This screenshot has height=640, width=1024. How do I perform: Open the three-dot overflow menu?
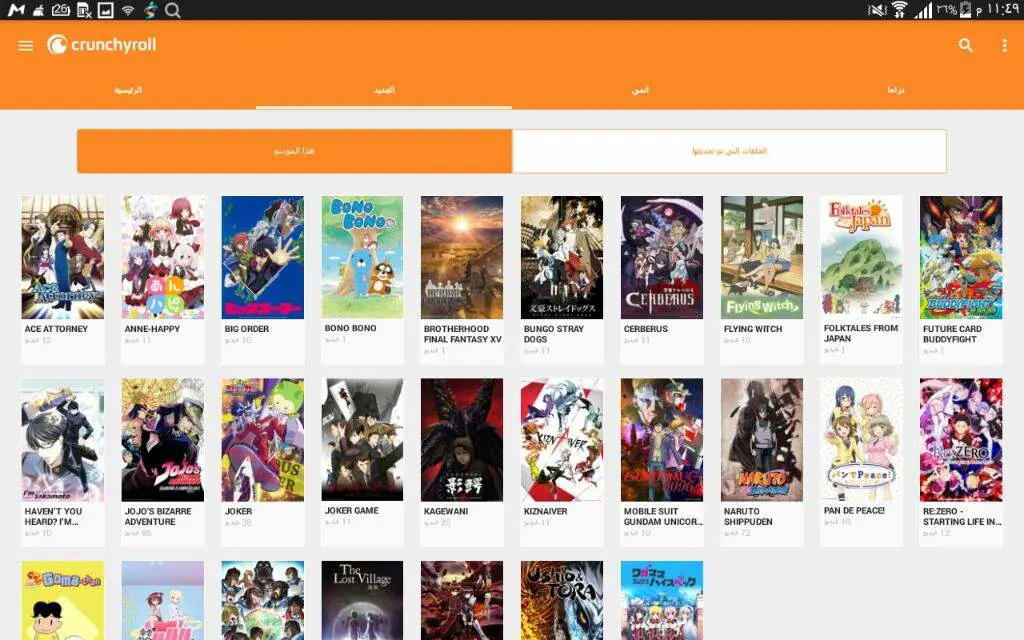(x=1004, y=45)
